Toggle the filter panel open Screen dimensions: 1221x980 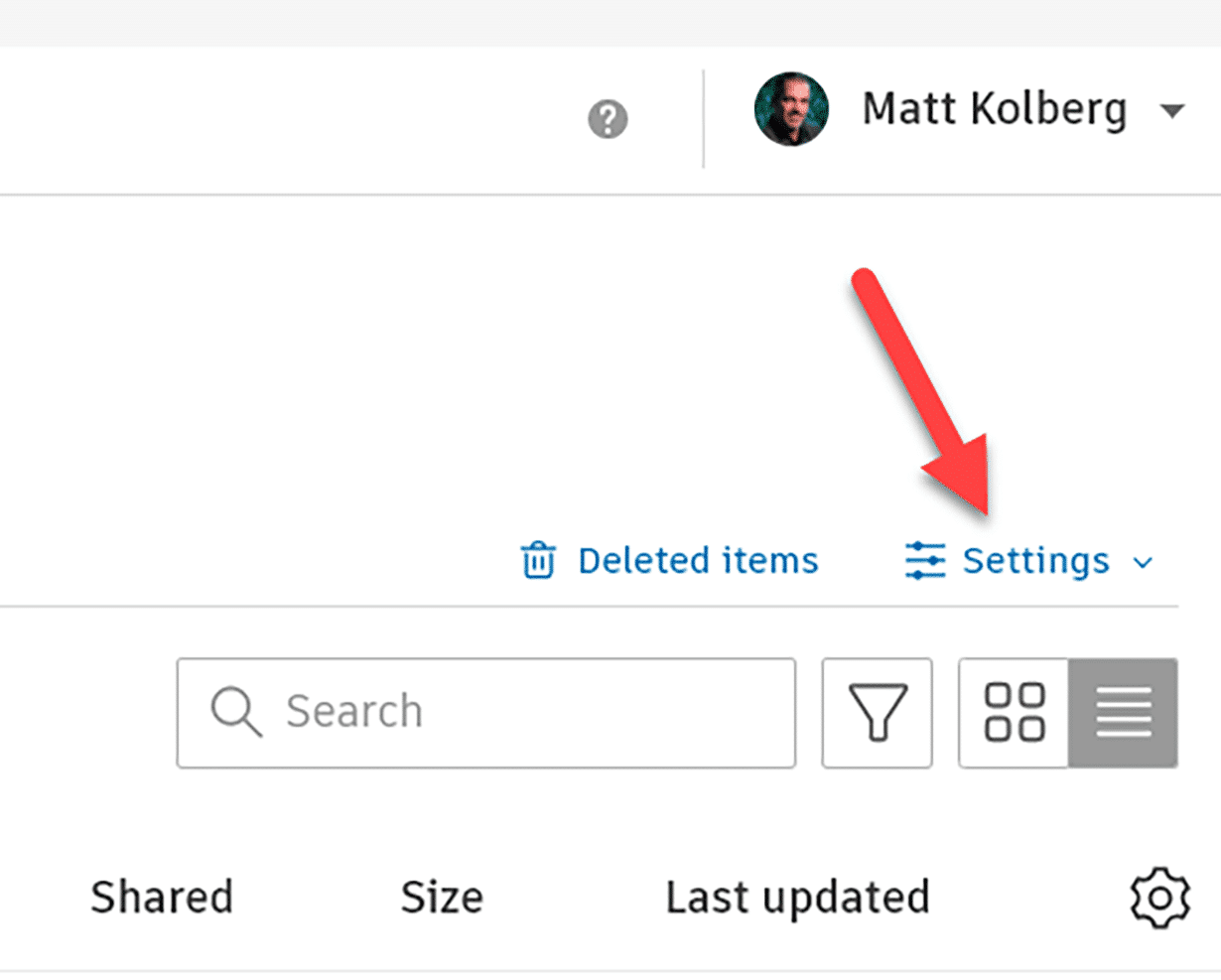click(877, 712)
